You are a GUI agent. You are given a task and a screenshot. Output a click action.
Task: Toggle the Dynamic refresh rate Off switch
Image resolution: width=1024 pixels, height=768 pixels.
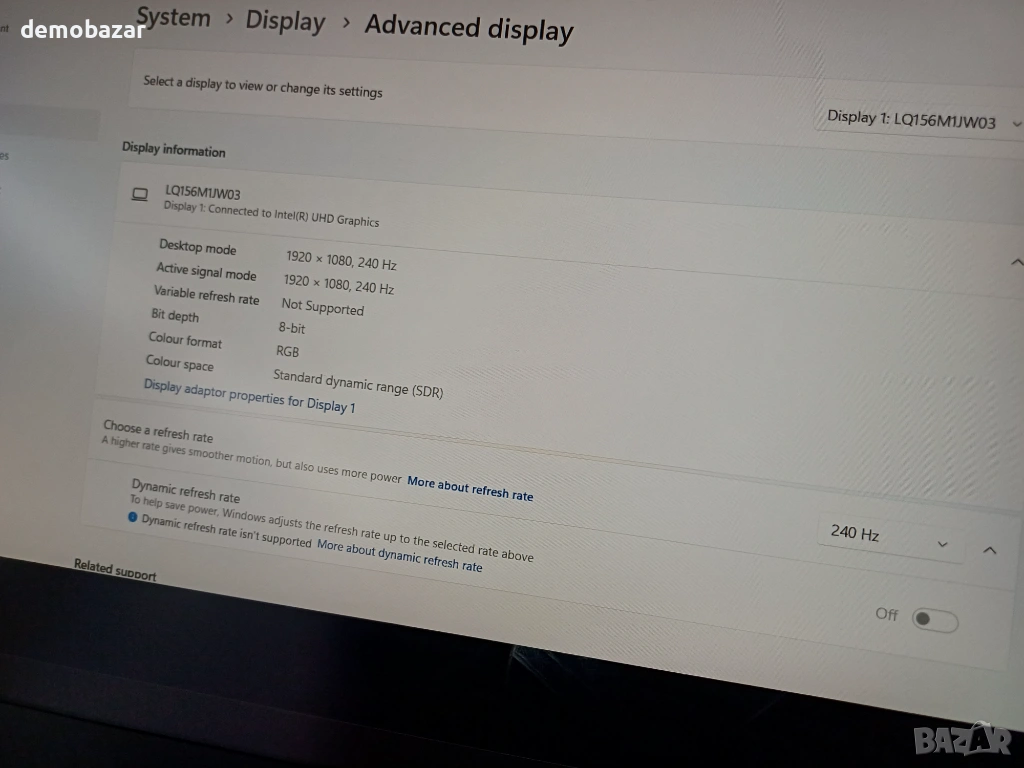(x=935, y=619)
